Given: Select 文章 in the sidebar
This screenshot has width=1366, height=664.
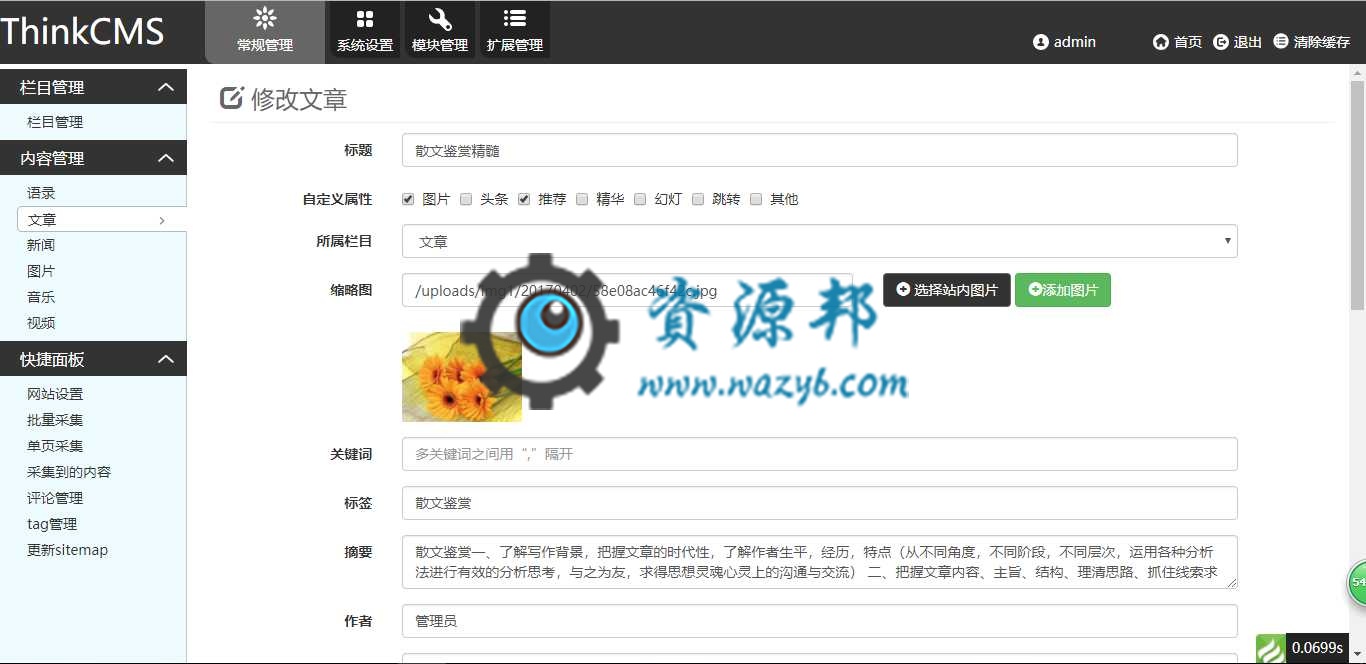Looking at the screenshot, I should pos(102,219).
